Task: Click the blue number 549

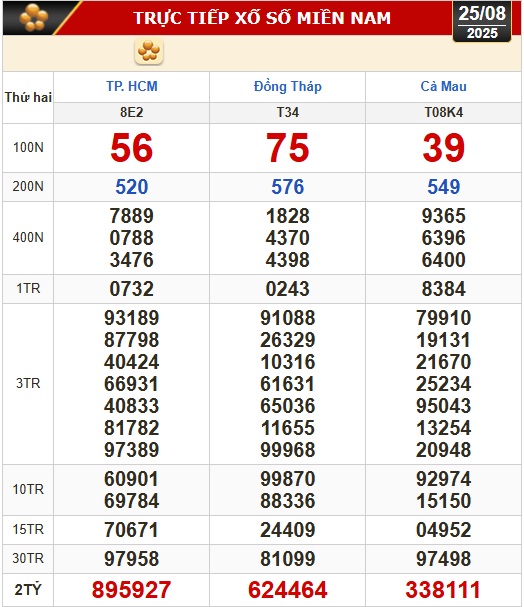Action: point(444,187)
